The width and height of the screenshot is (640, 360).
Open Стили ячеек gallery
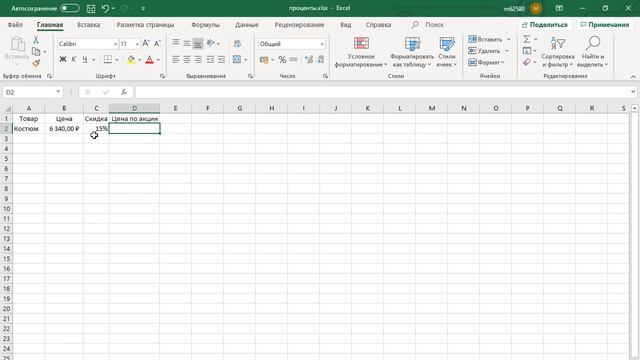coord(447,52)
